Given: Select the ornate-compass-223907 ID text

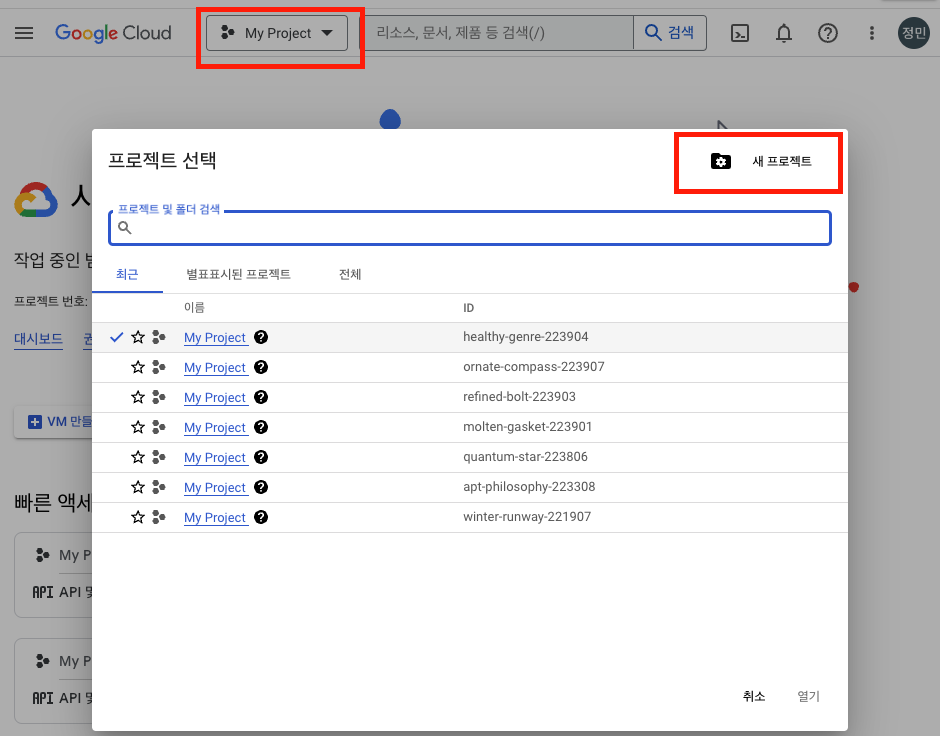Looking at the screenshot, I should (x=534, y=367).
